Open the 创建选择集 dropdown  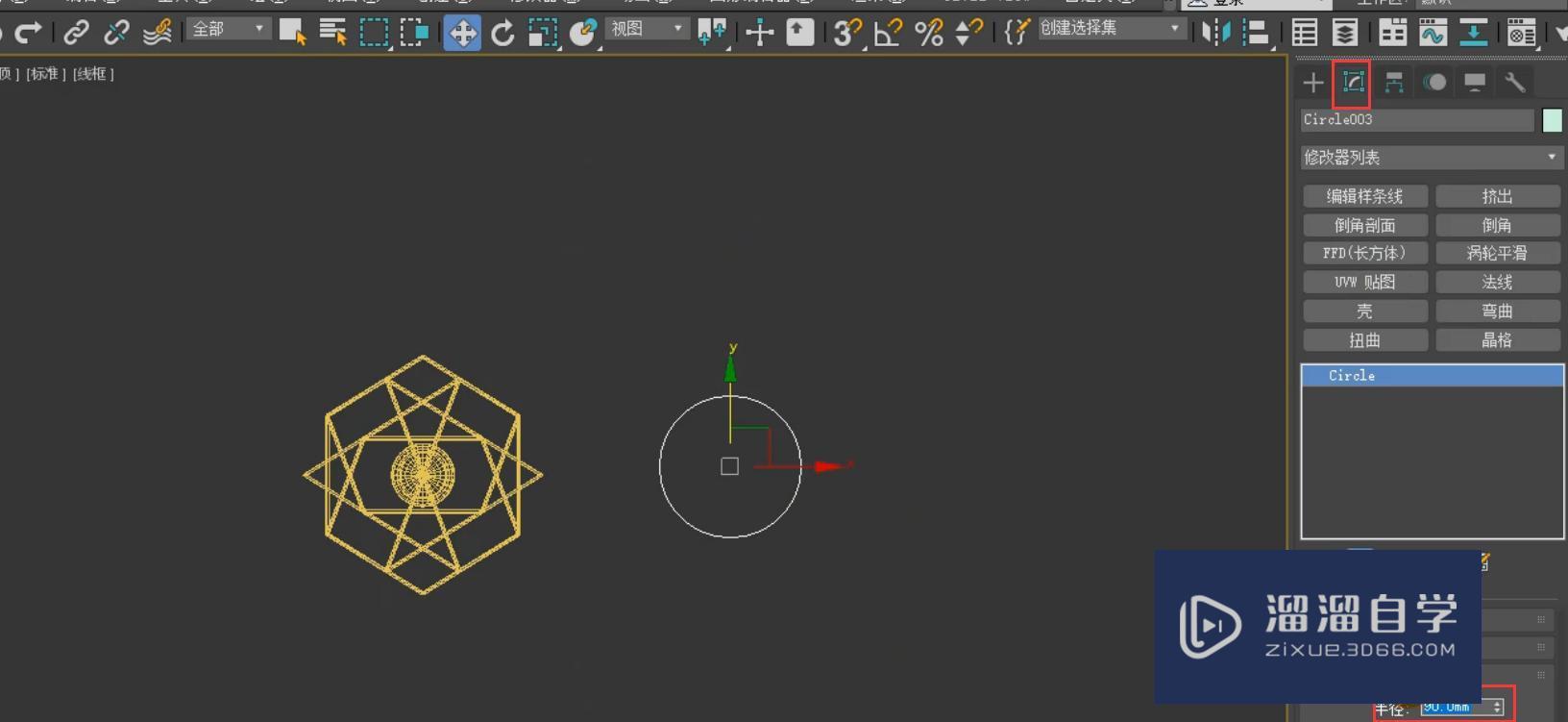(1111, 29)
